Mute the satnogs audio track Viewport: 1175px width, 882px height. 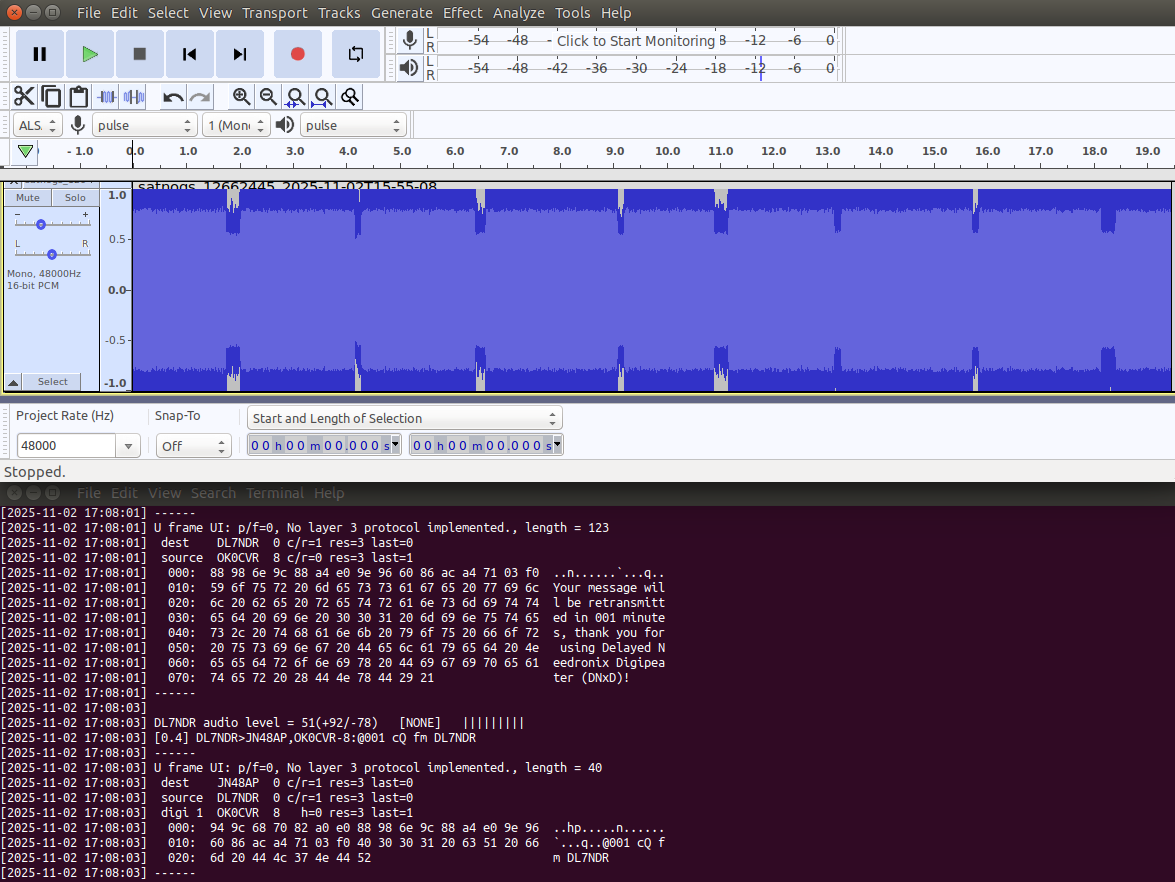click(28, 198)
